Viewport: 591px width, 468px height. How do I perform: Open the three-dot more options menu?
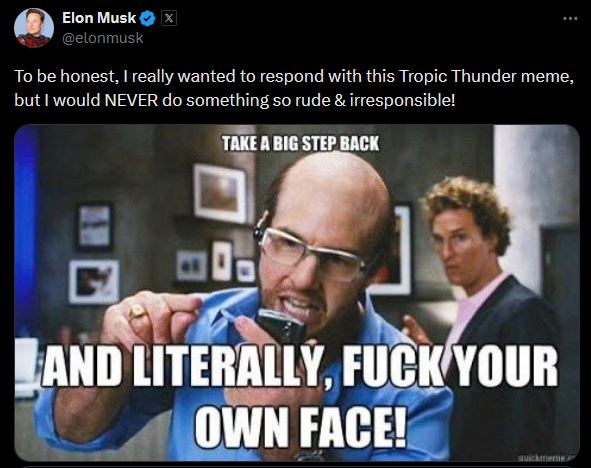(570, 18)
